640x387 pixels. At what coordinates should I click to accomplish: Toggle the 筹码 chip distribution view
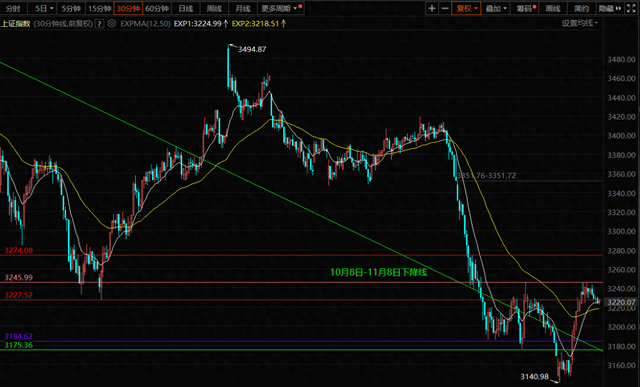[x=525, y=8]
